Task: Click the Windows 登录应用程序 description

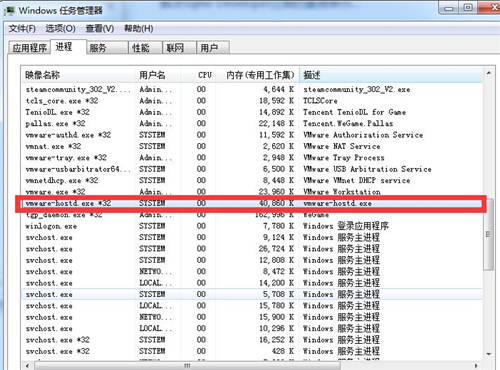Action: 346,226
